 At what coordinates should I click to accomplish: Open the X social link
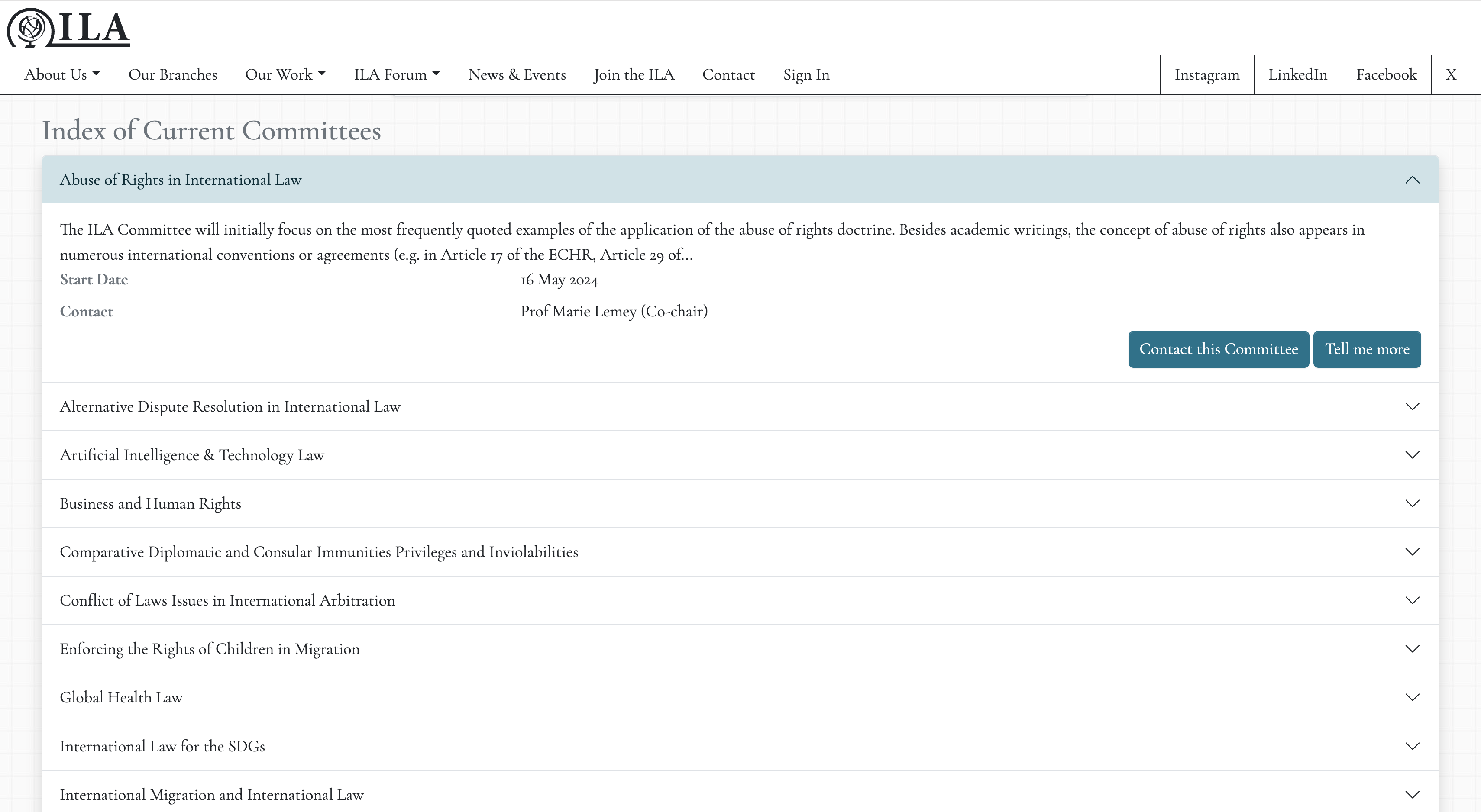[x=1451, y=75]
